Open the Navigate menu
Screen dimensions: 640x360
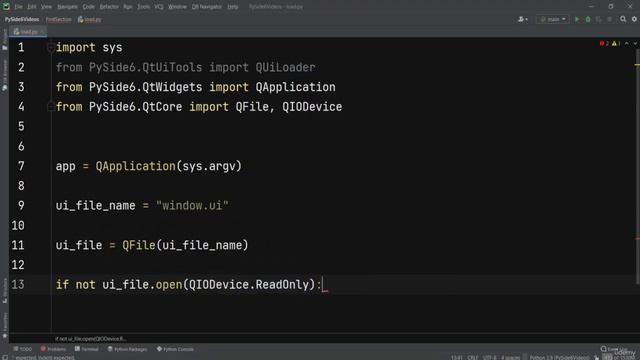(67, 7)
